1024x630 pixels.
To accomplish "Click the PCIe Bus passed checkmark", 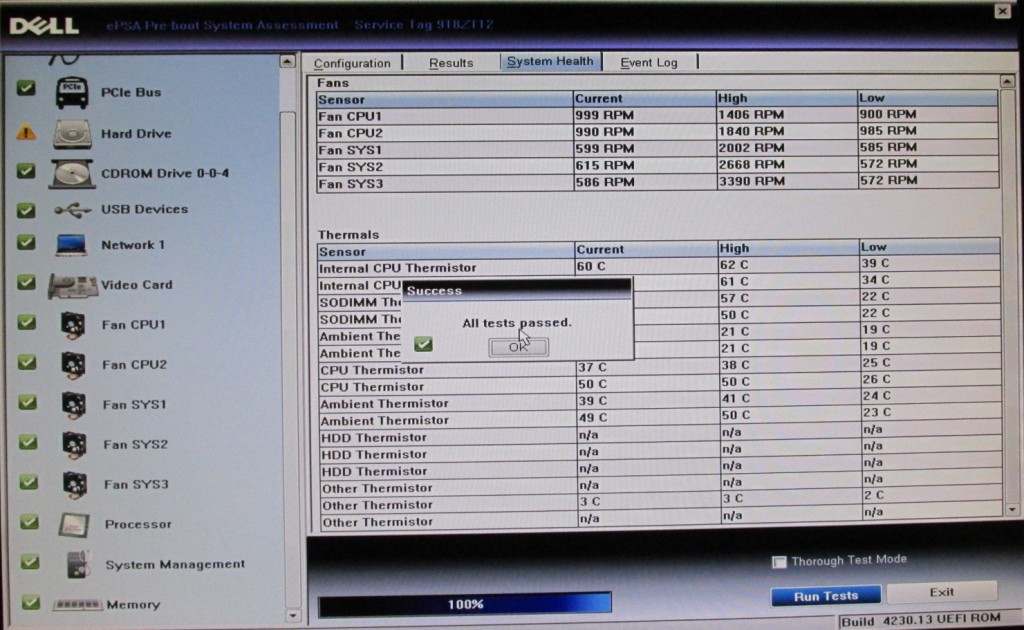I will 26,87.
